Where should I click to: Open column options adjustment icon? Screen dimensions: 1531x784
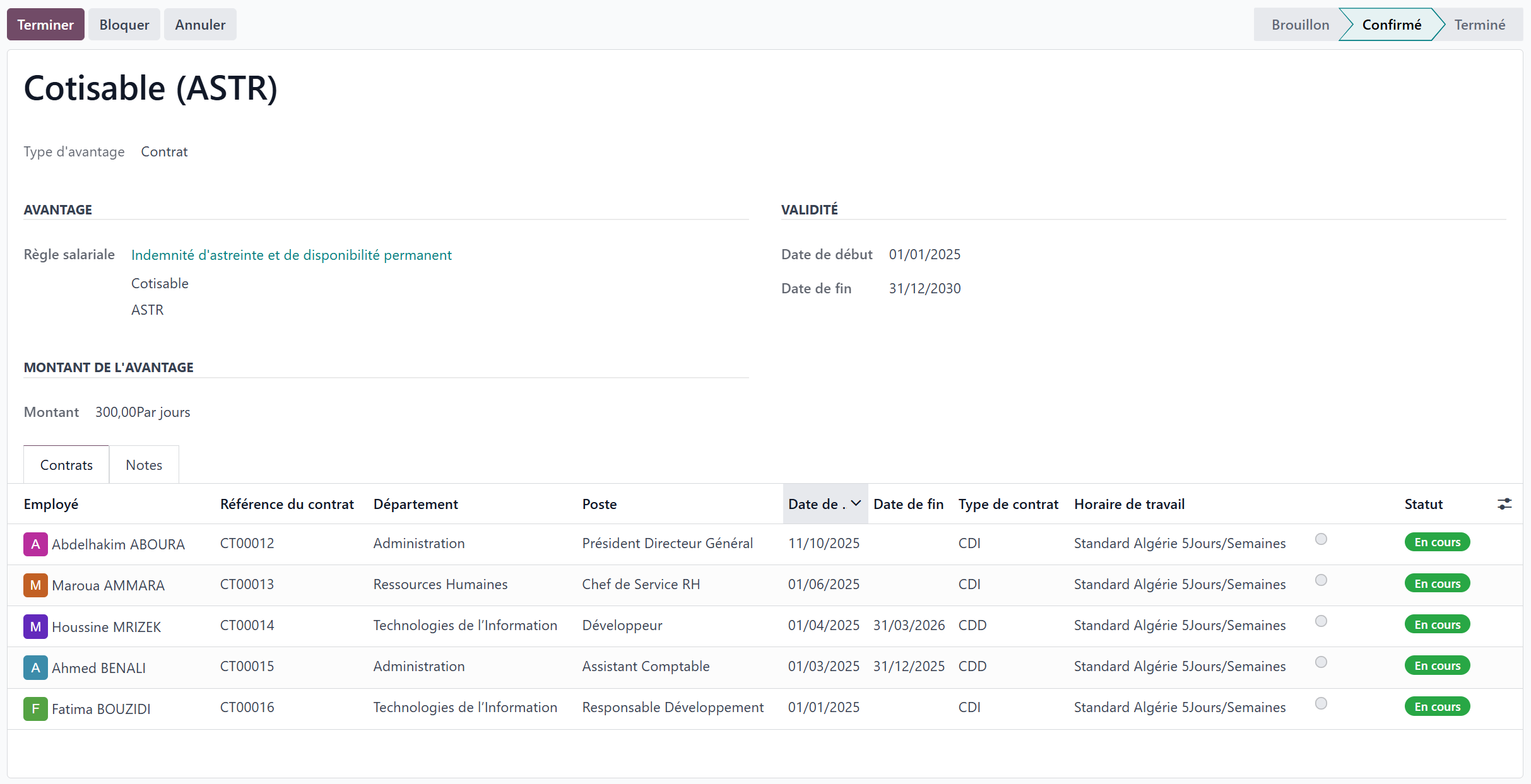click(1504, 504)
